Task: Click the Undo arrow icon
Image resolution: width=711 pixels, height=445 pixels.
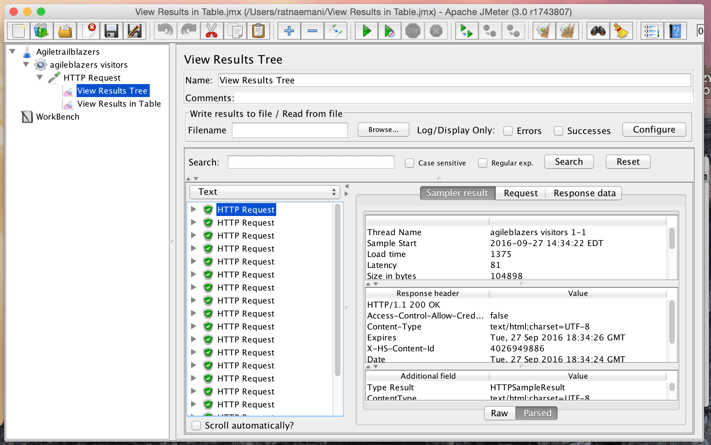Action: coord(165,31)
